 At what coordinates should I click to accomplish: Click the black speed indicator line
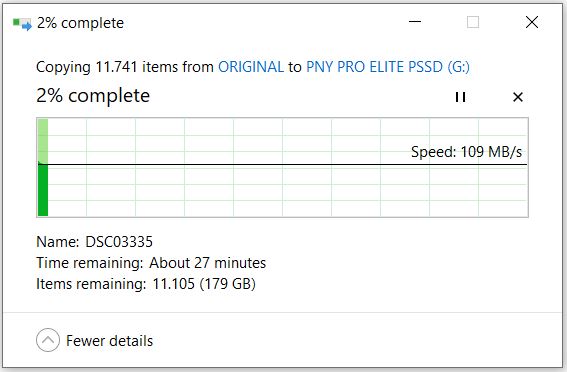point(282,165)
